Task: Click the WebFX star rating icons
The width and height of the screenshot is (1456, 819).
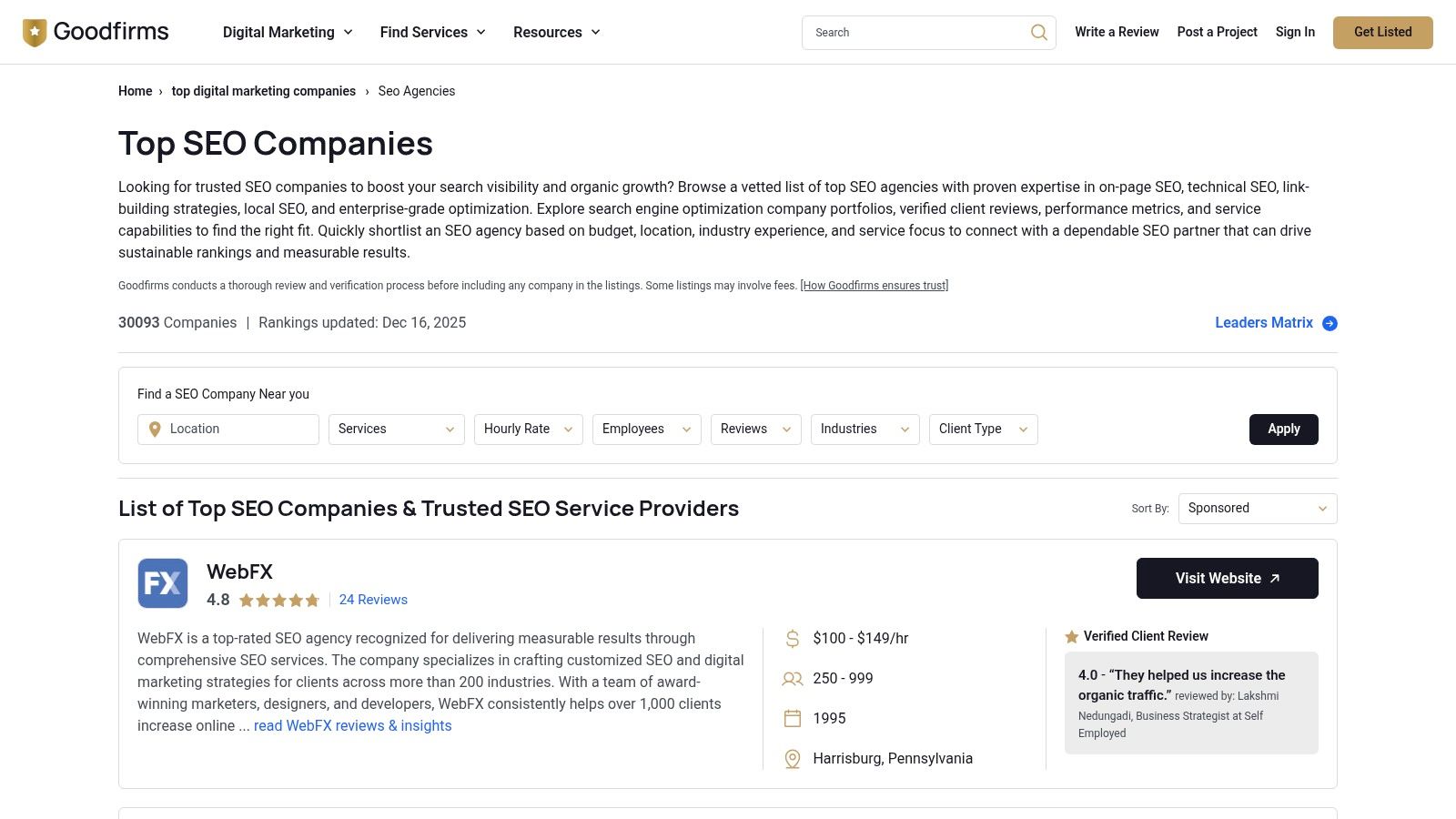Action: point(279,601)
